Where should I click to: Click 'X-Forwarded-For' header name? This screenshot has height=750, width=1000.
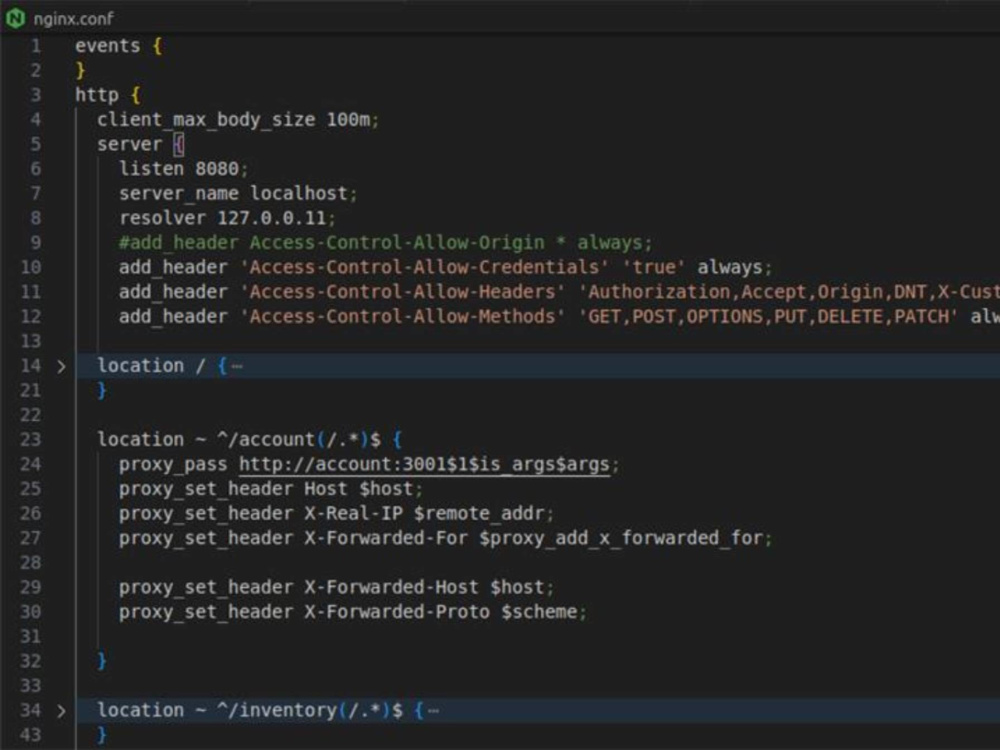click(x=385, y=538)
